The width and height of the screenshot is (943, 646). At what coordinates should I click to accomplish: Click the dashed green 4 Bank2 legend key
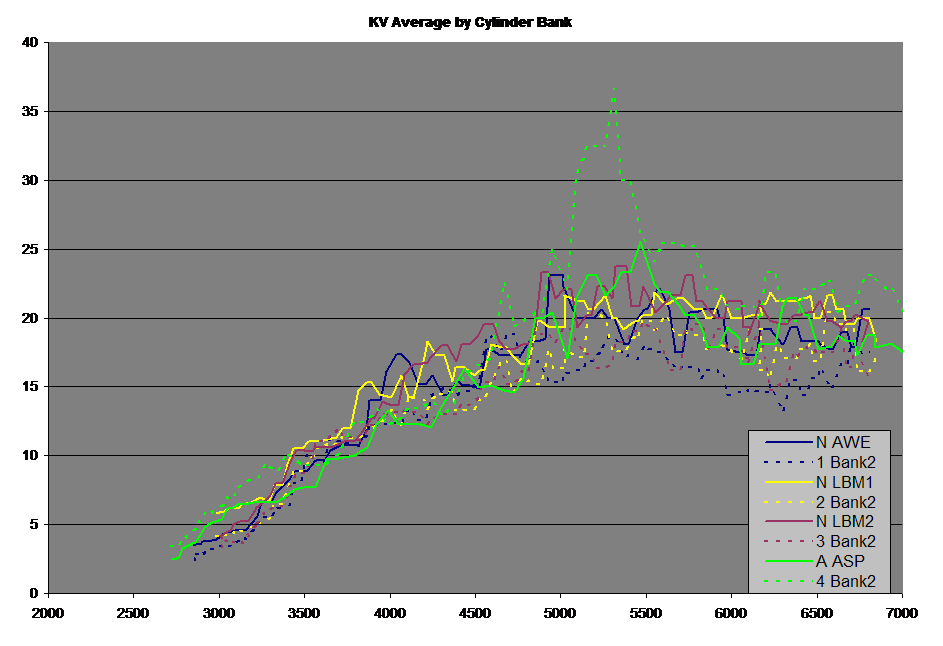[787, 581]
